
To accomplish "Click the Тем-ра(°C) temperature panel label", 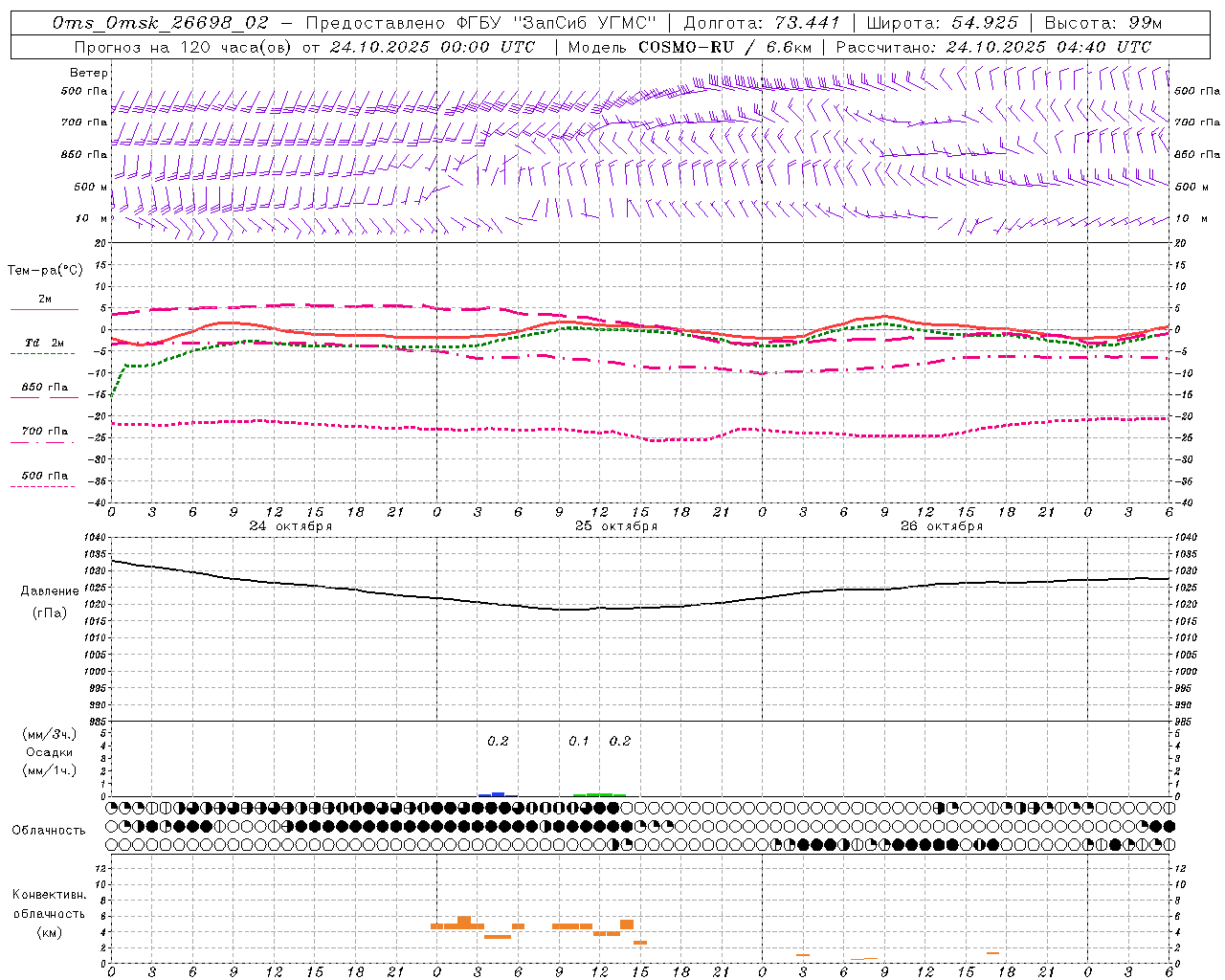I will click(45, 271).
